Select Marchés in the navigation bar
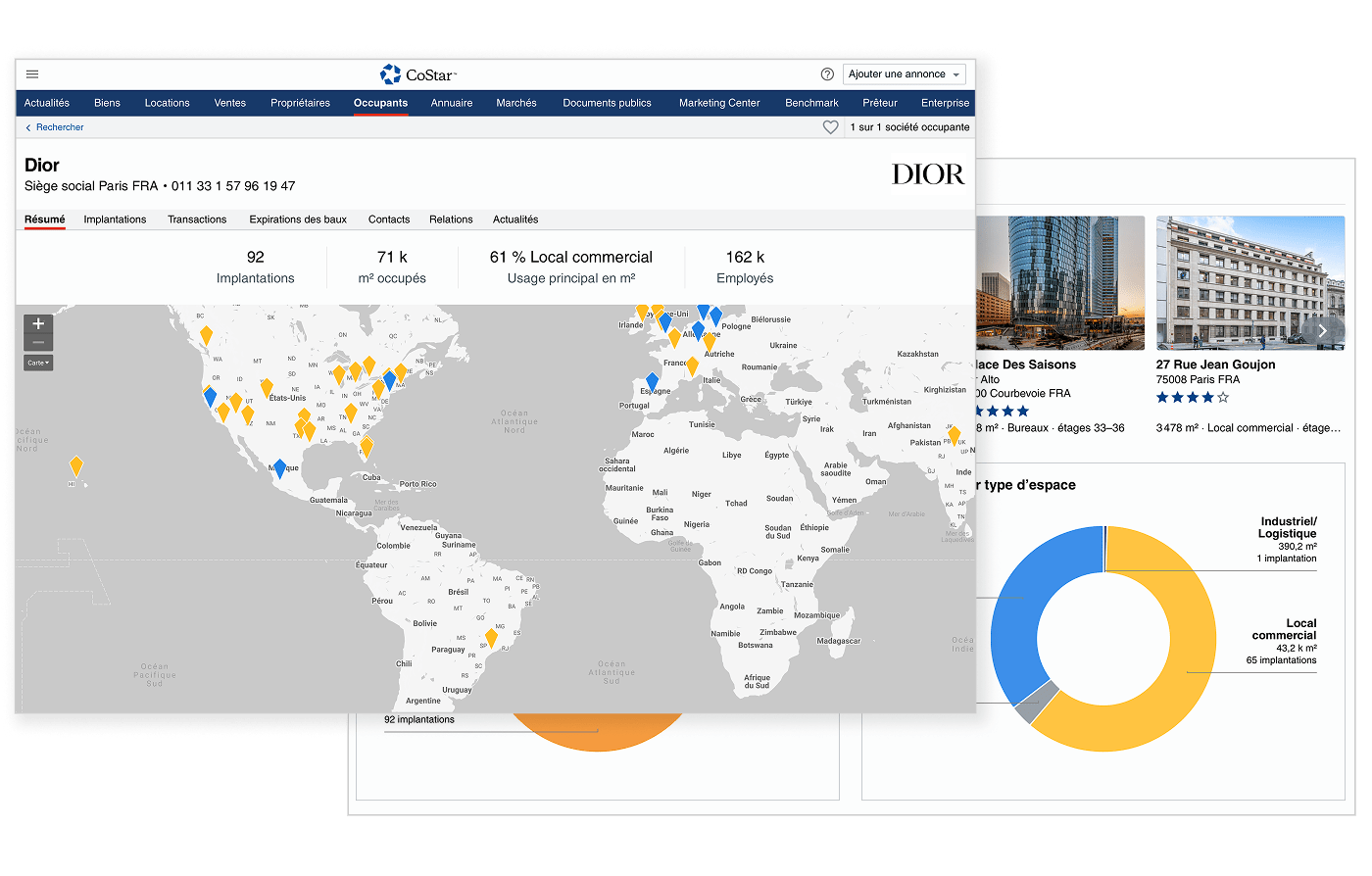This screenshot has width=1372, height=876. [516, 103]
